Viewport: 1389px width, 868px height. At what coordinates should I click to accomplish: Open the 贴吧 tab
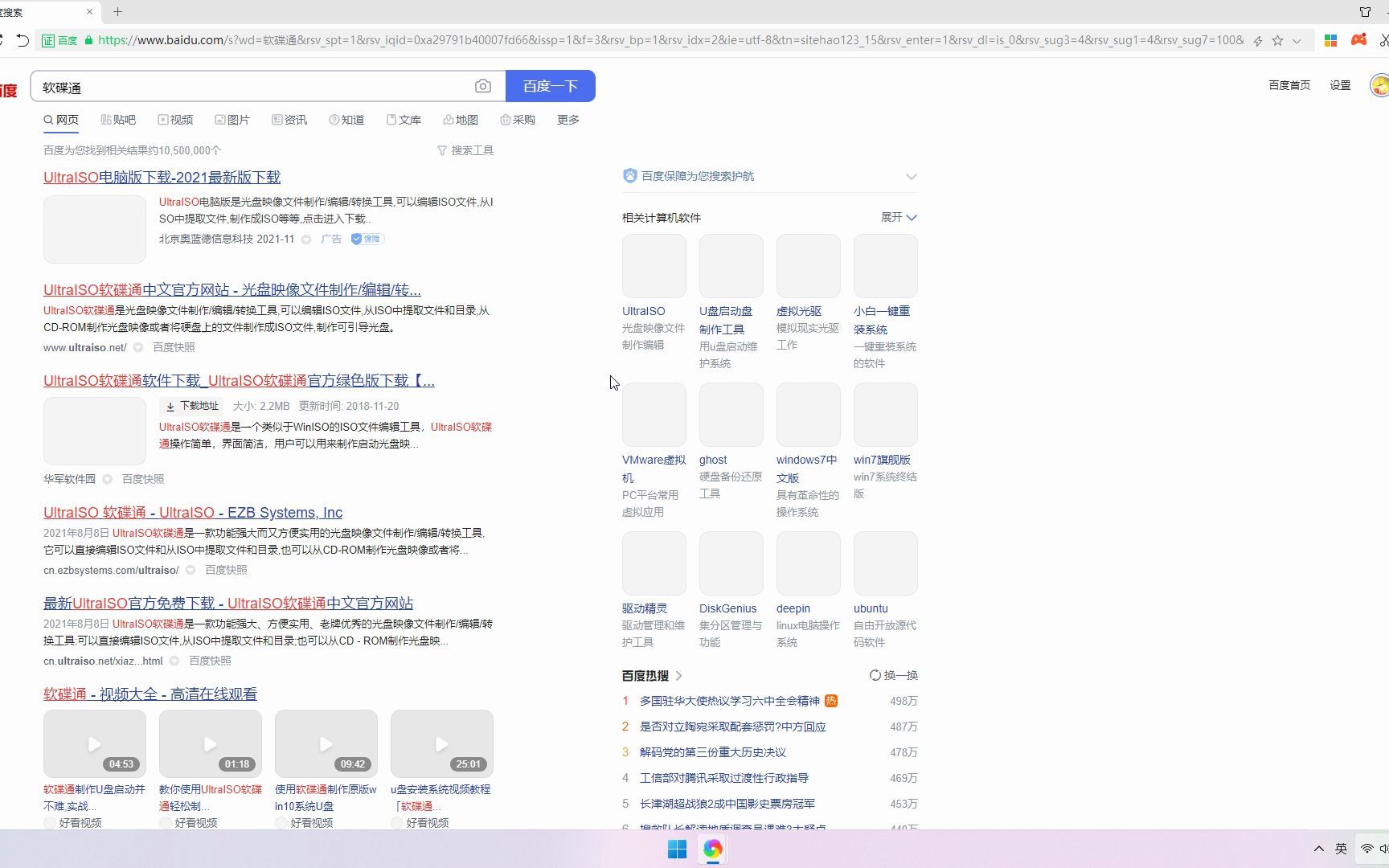(x=118, y=120)
